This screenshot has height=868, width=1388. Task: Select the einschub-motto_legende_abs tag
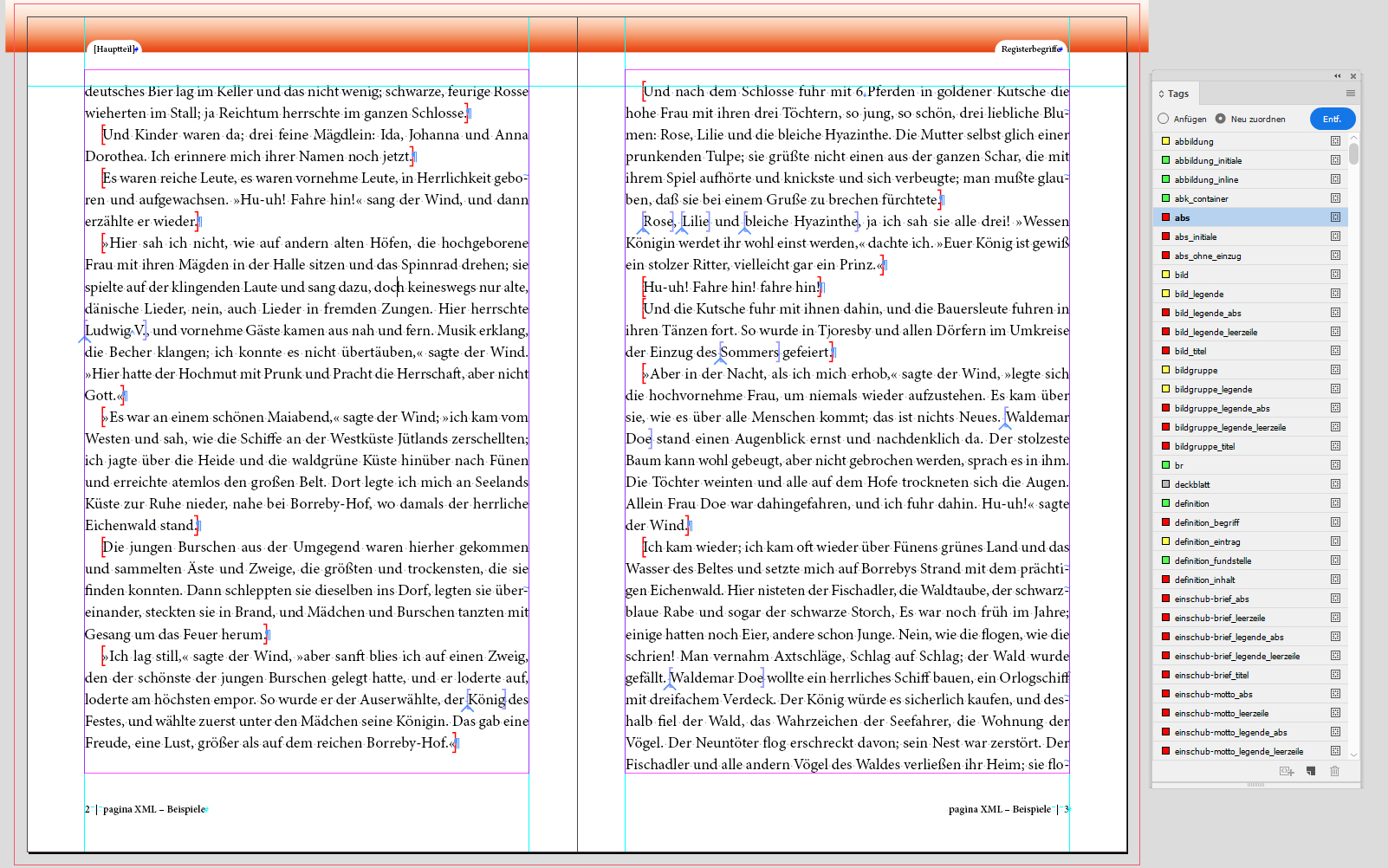click(1250, 732)
